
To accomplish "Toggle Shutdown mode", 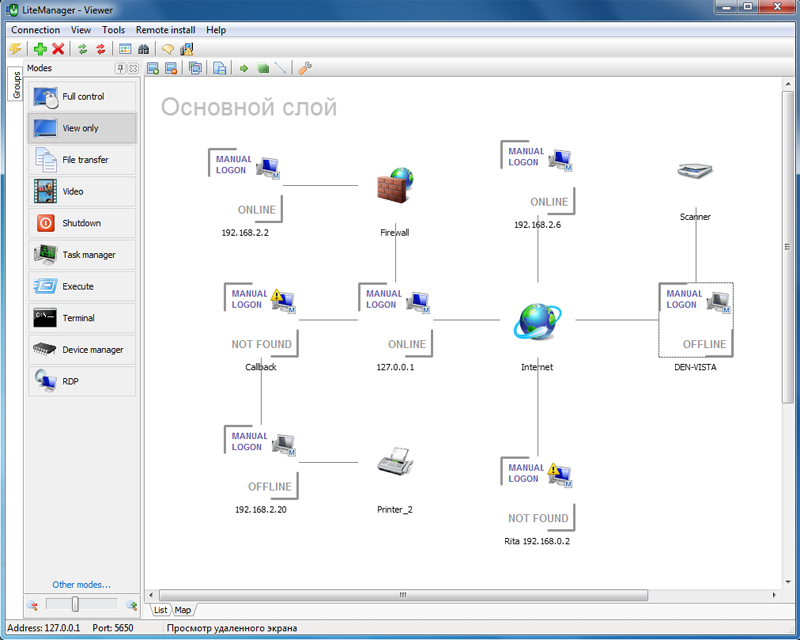I will pos(81,223).
